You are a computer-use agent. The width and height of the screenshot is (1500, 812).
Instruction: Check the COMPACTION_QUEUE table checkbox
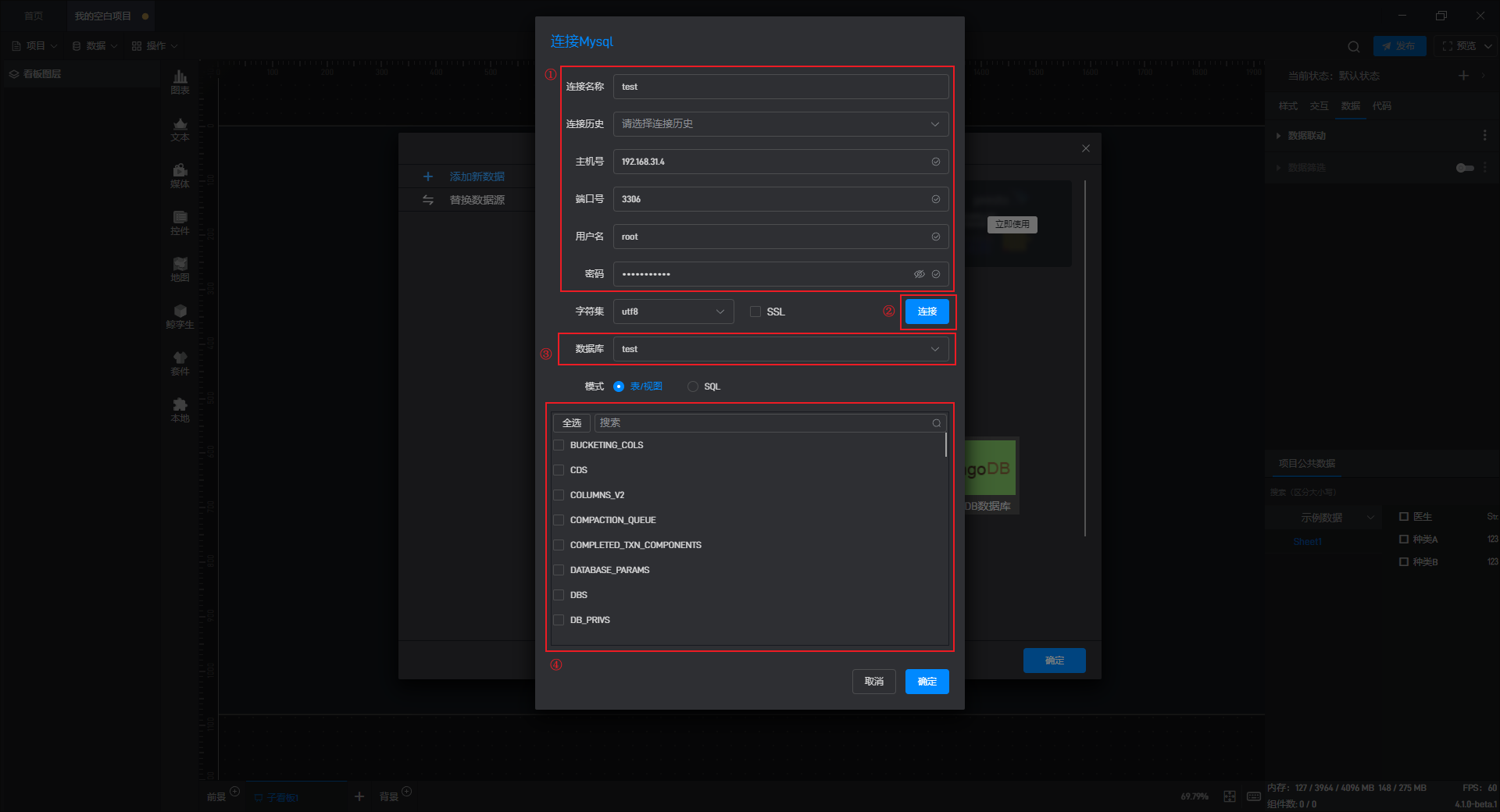(x=559, y=520)
